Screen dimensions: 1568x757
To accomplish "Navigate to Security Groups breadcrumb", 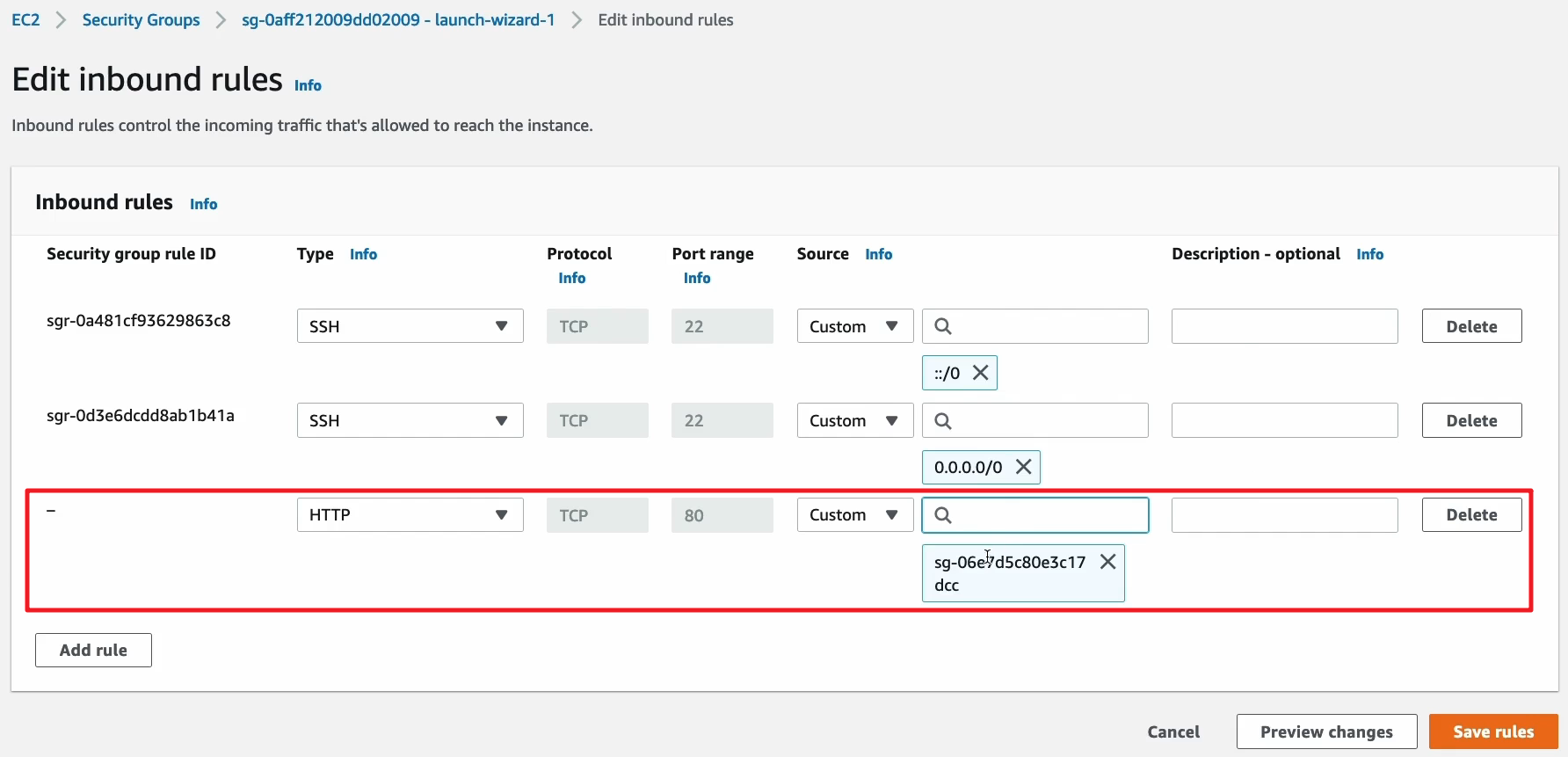I will [x=141, y=20].
